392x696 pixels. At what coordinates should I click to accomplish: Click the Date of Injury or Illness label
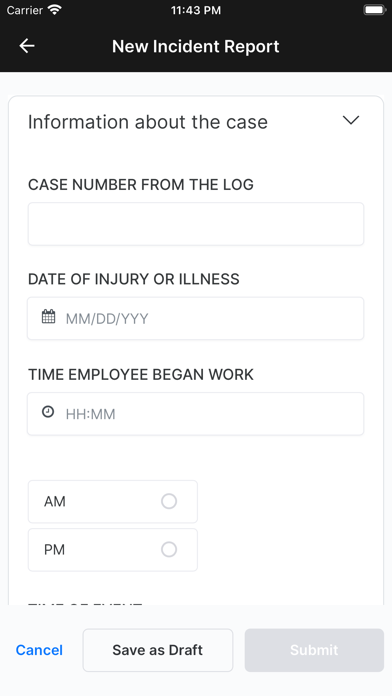pos(134,279)
